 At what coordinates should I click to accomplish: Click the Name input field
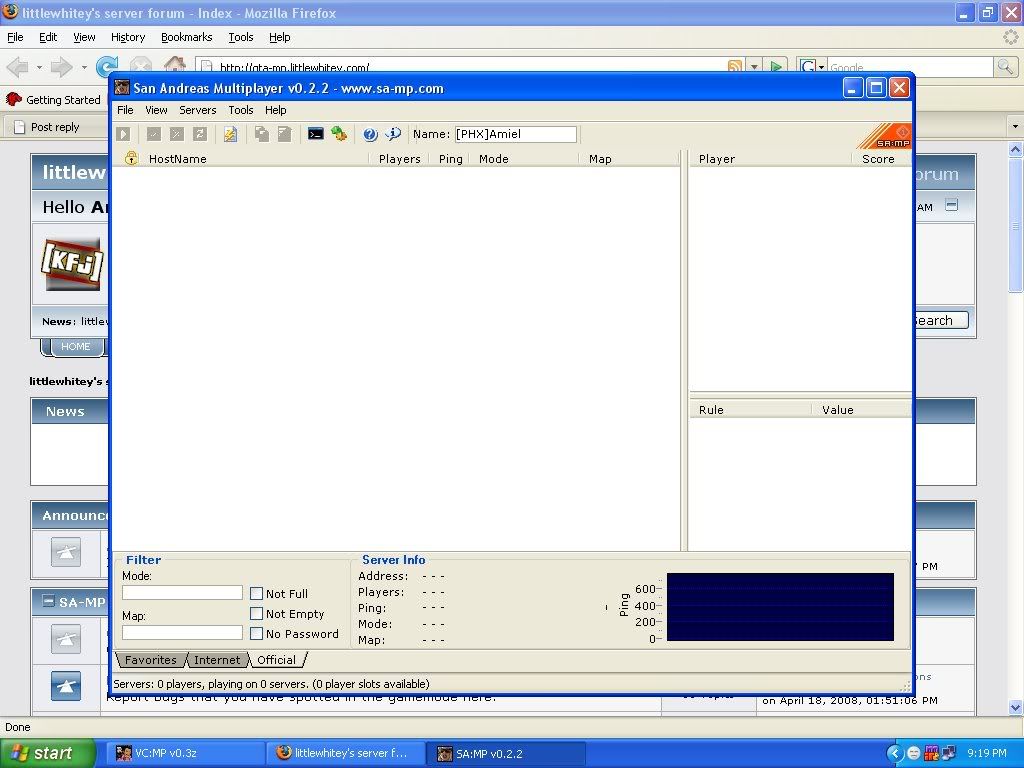click(516, 135)
